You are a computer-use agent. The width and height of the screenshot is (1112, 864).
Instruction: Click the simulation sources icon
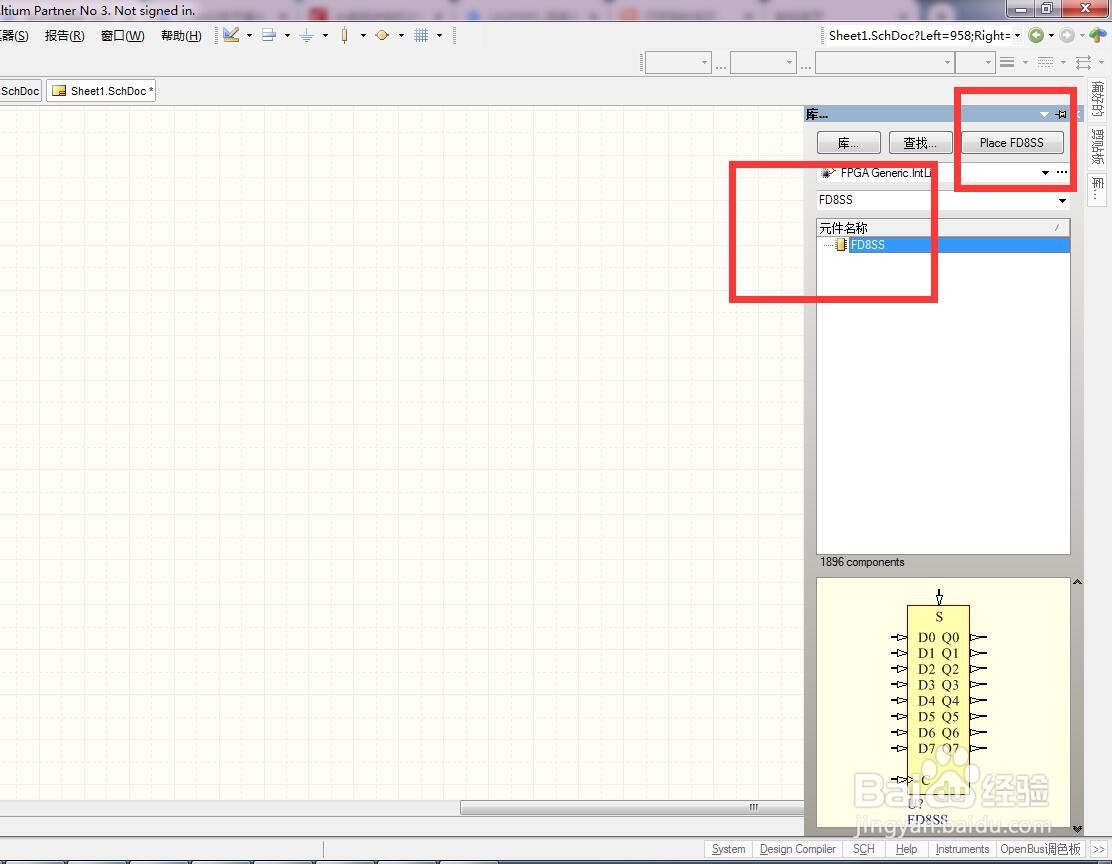pyautogui.click(x=382, y=35)
